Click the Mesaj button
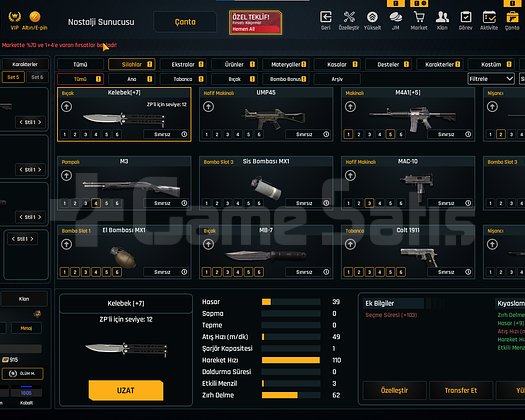 coord(26,328)
